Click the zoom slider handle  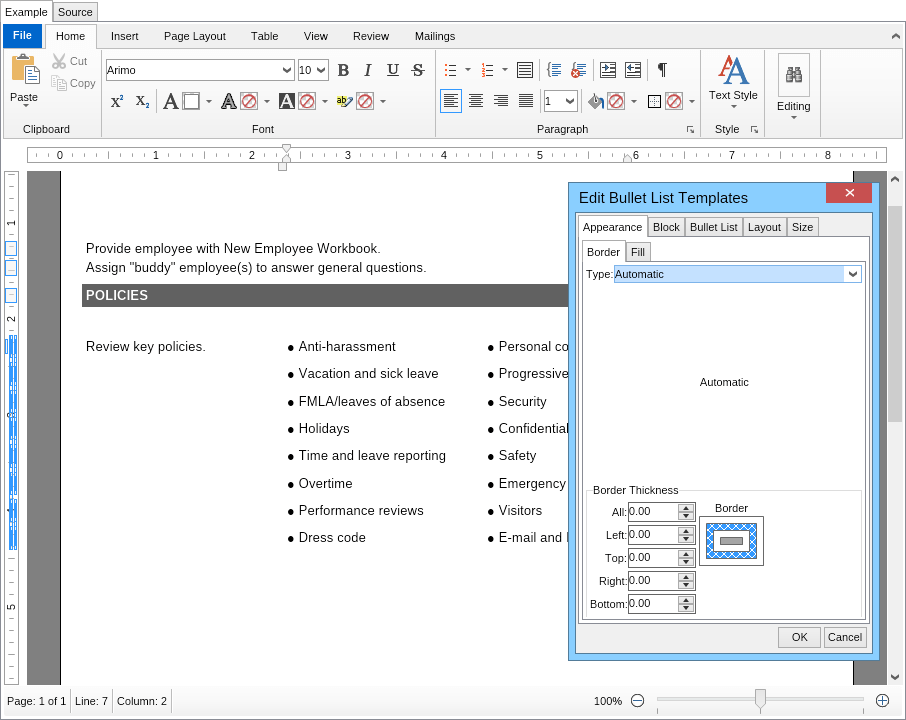click(x=760, y=700)
